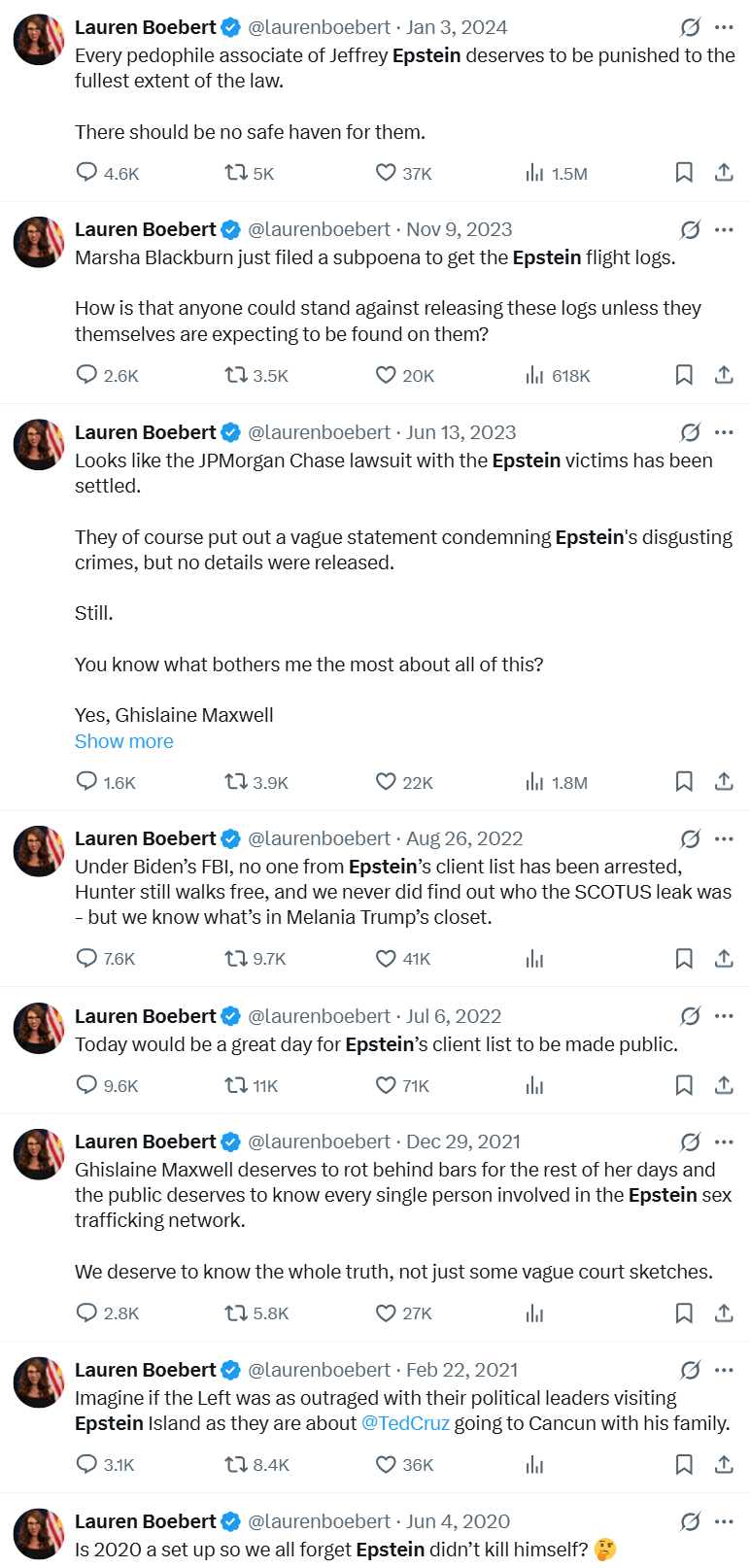Open the Nov 9, 2023 tweet timestamp
Screen dimensions: 750x1568
[x=459, y=229]
